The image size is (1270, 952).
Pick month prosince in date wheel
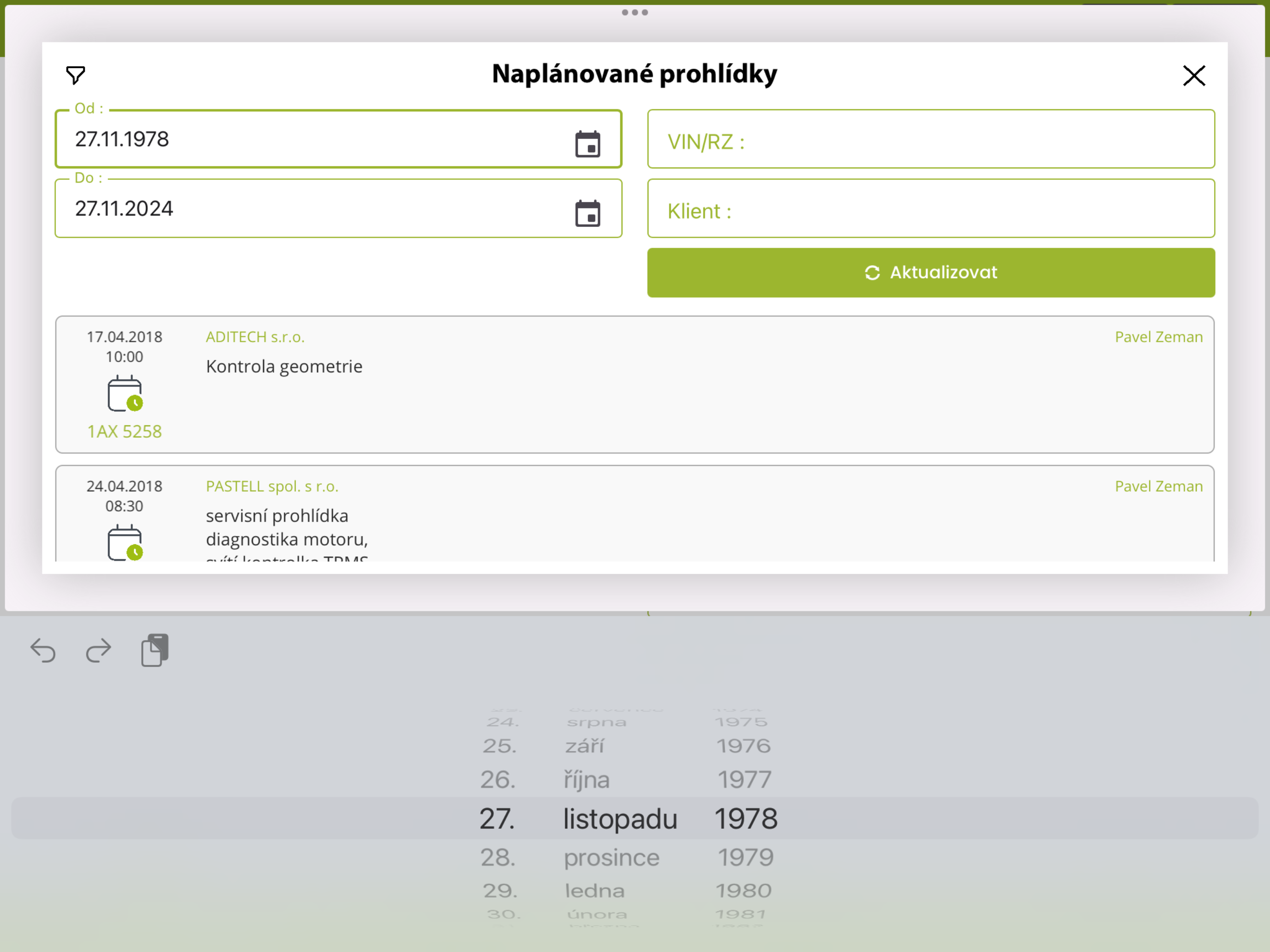tap(611, 858)
